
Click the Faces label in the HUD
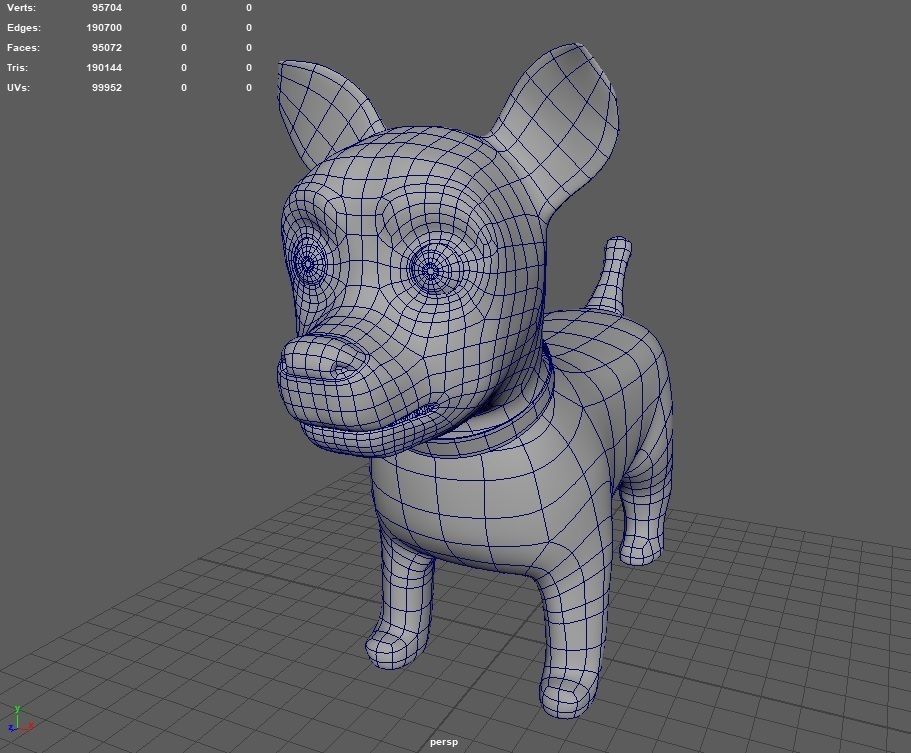23,48
